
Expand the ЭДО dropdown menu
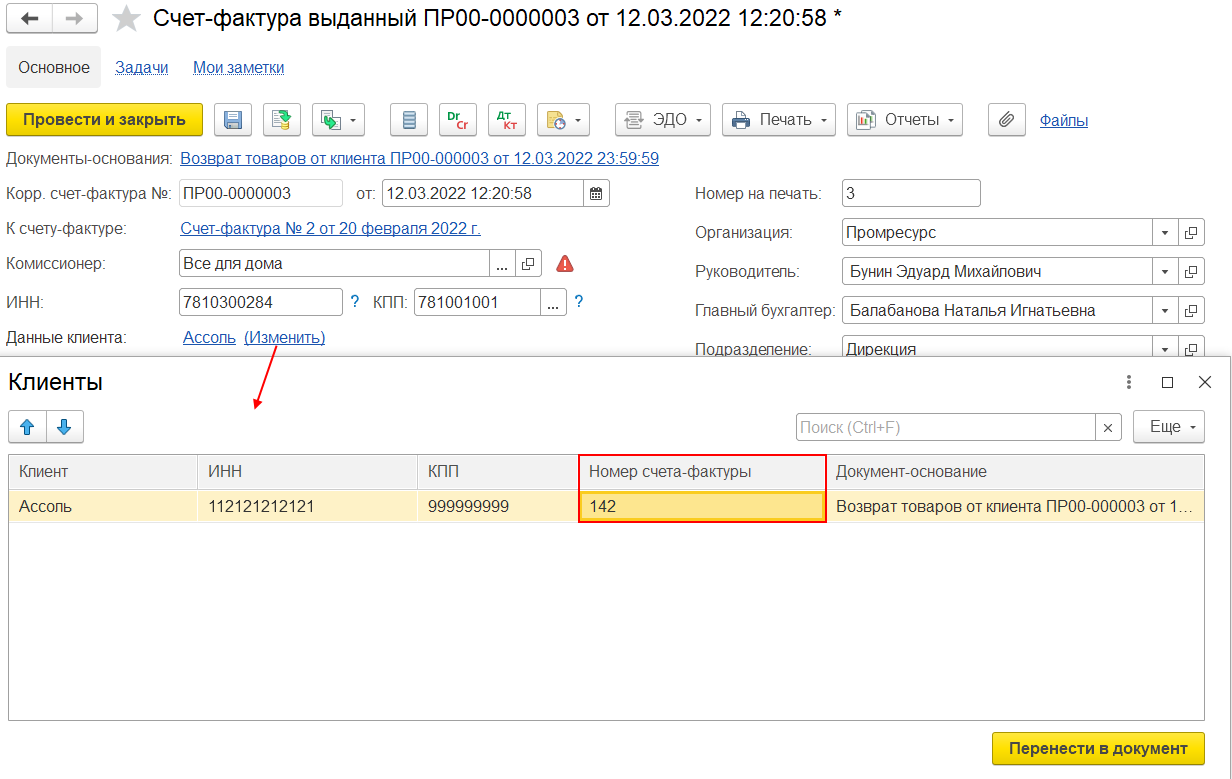662,120
